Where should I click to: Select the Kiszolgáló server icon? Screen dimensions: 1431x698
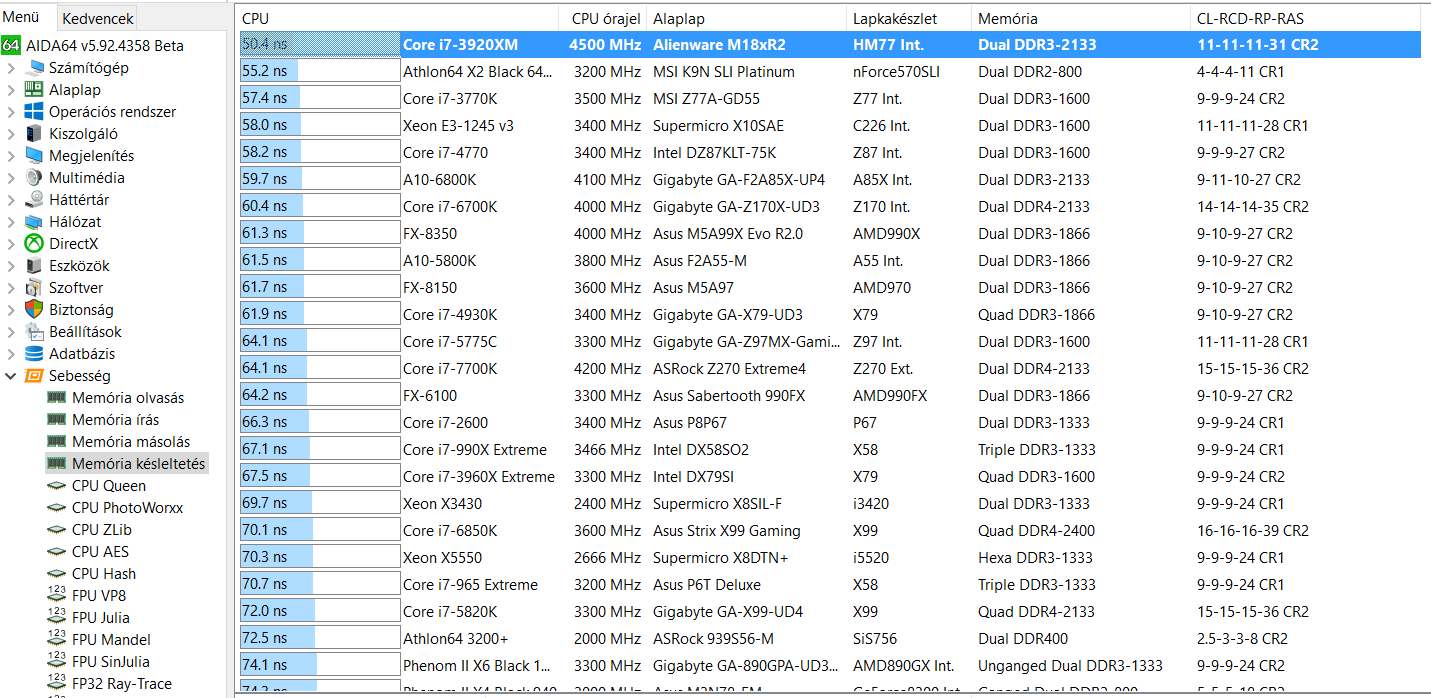34,134
